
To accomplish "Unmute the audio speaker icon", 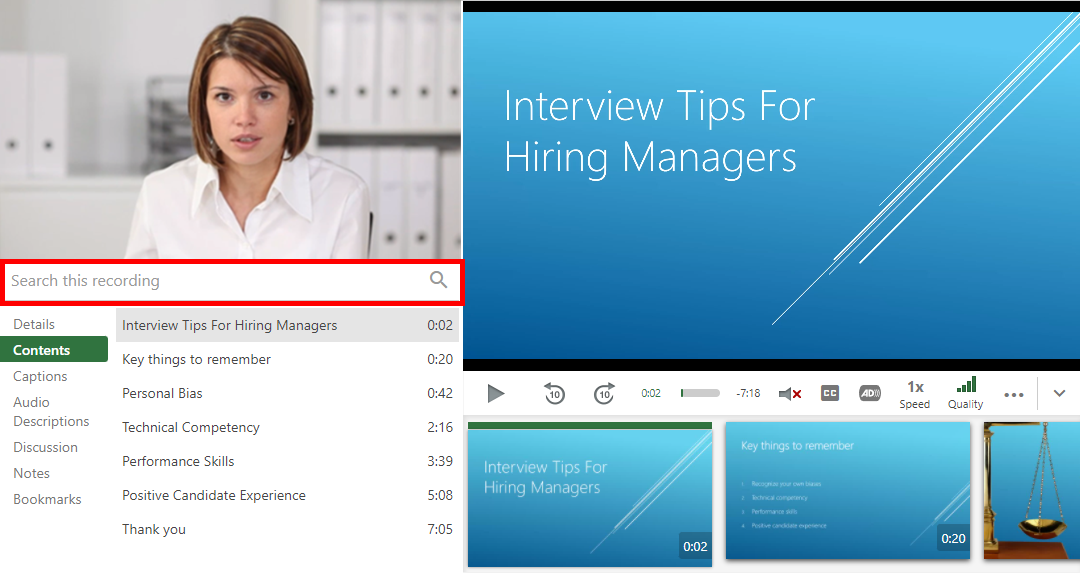I will pyautogui.click(x=790, y=394).
